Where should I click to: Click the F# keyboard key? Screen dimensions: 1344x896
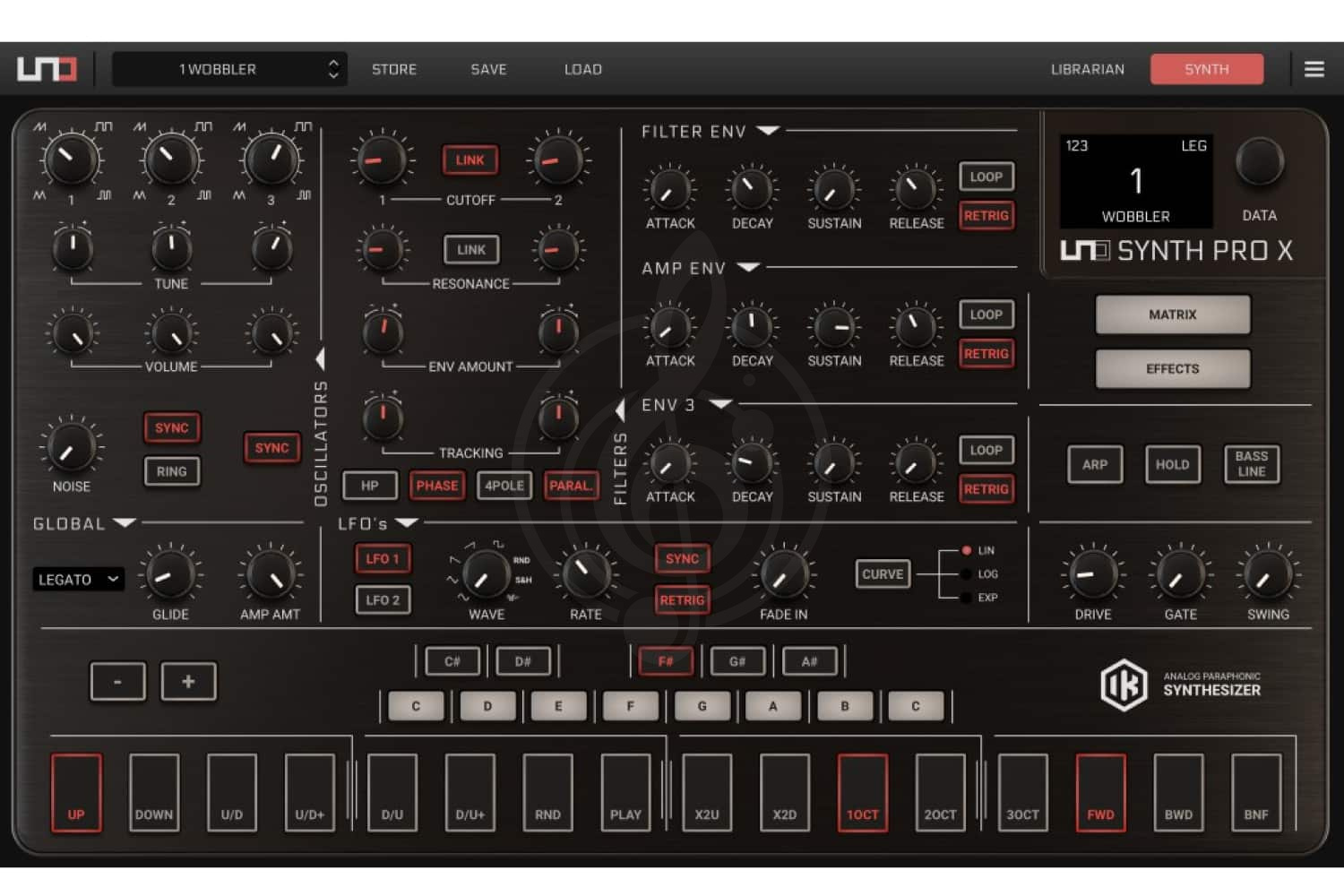click(x=666, y=661)
